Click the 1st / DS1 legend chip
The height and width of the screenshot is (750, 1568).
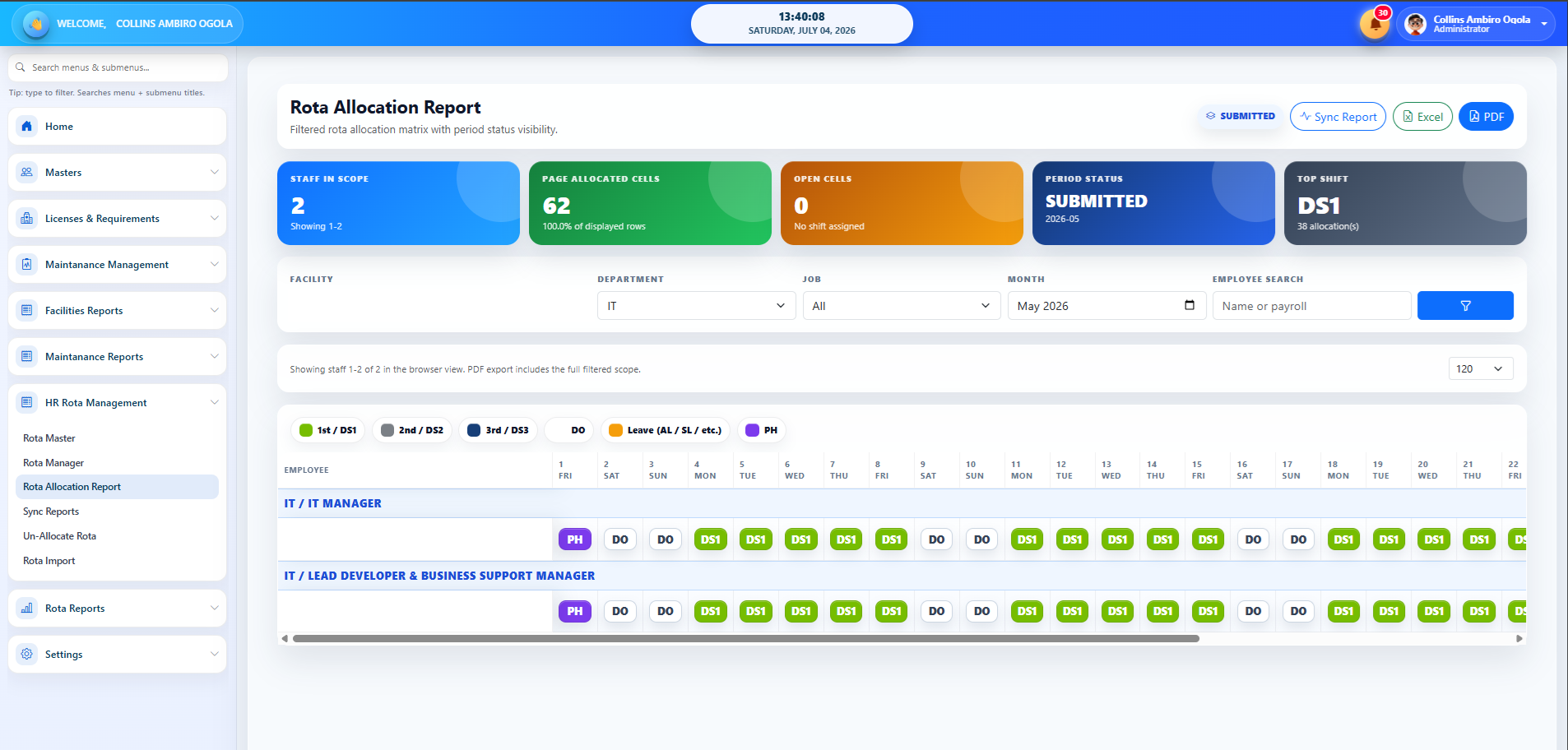pos(327,430)
